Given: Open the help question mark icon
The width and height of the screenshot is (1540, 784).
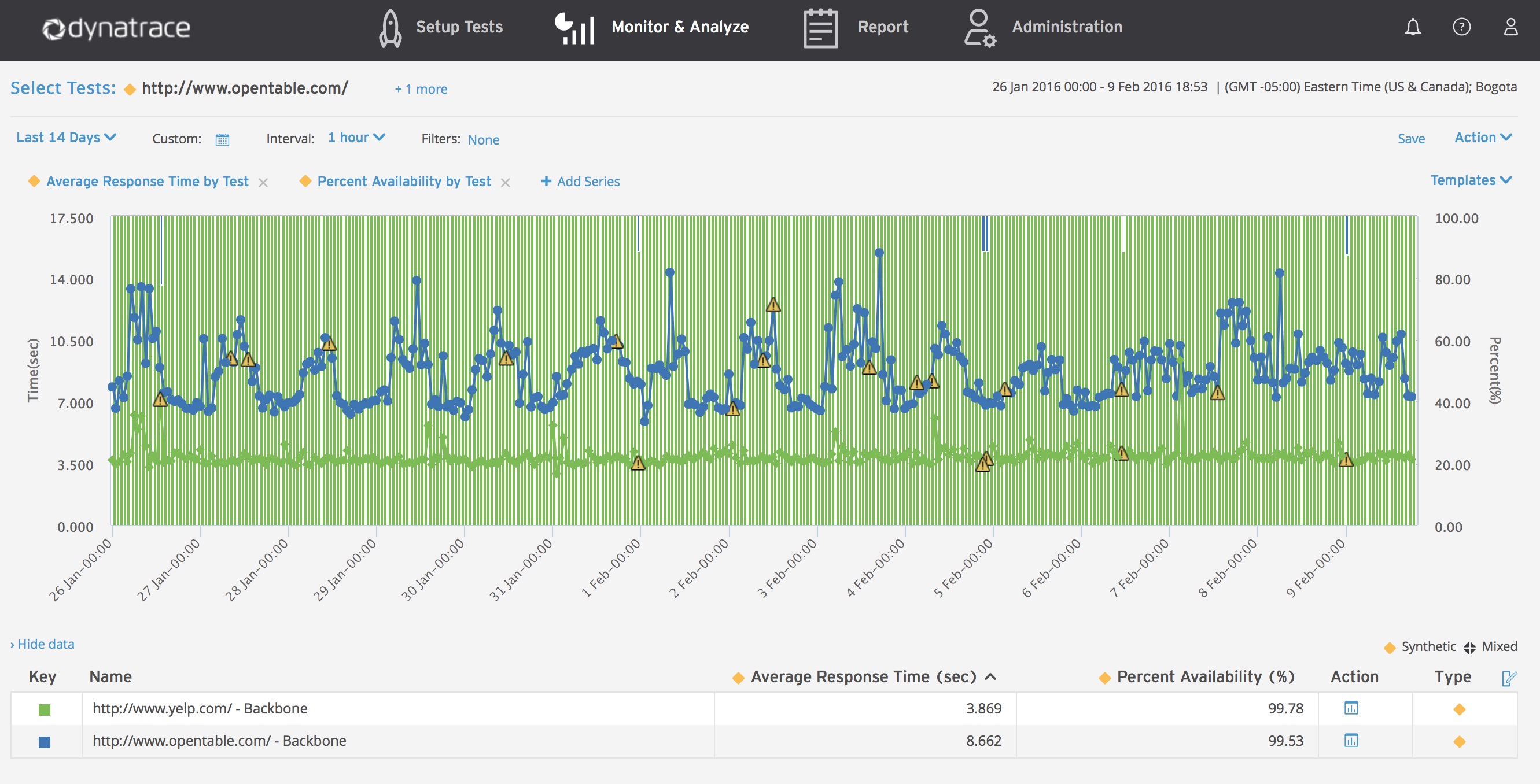Looking at the screenshot, I should 1462,27.
